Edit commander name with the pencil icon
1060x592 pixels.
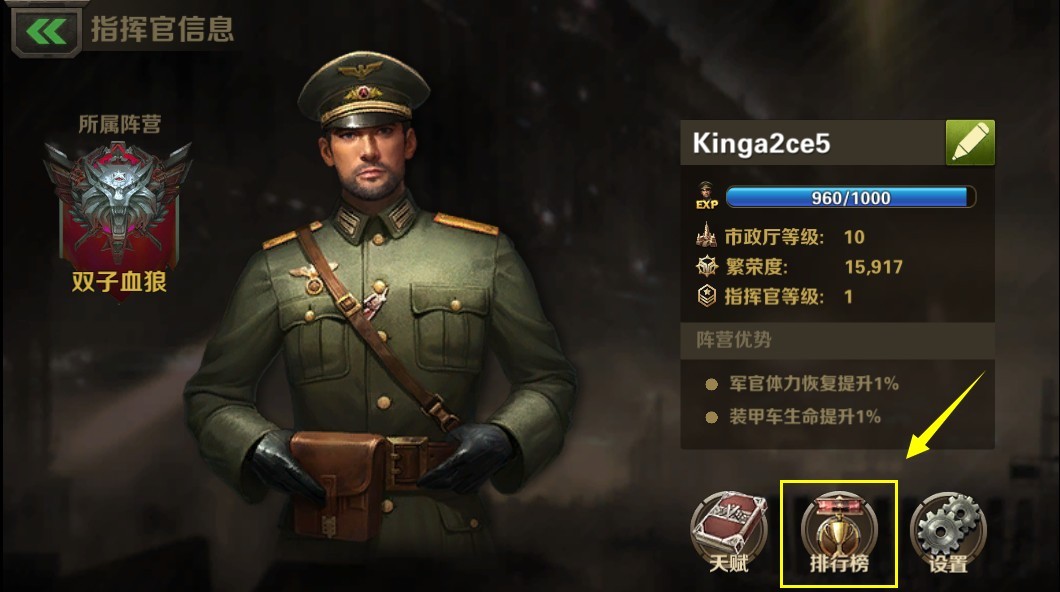coord(970,143)
